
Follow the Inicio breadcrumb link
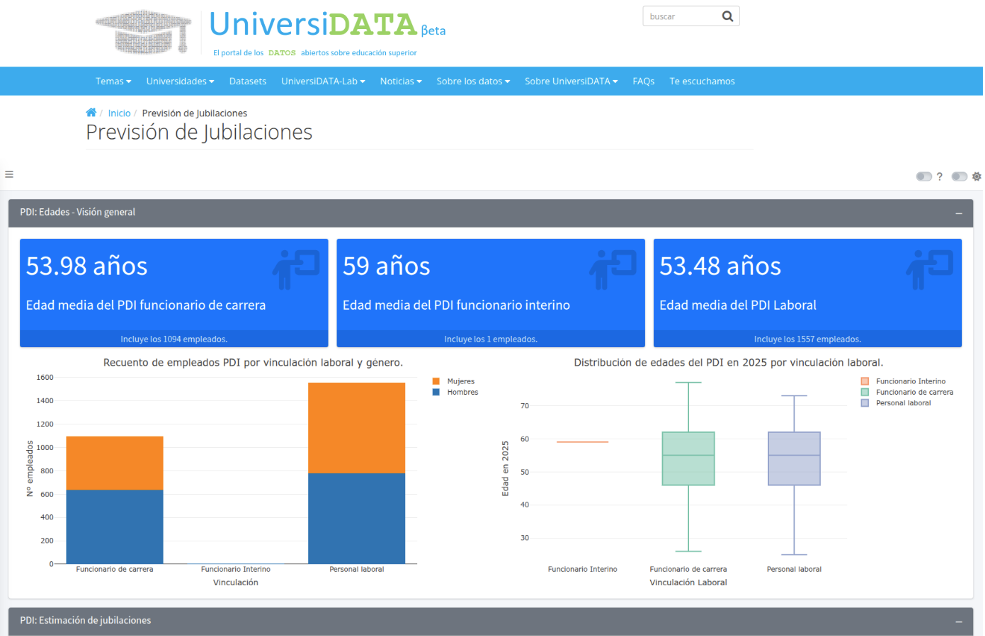point(119,113)
